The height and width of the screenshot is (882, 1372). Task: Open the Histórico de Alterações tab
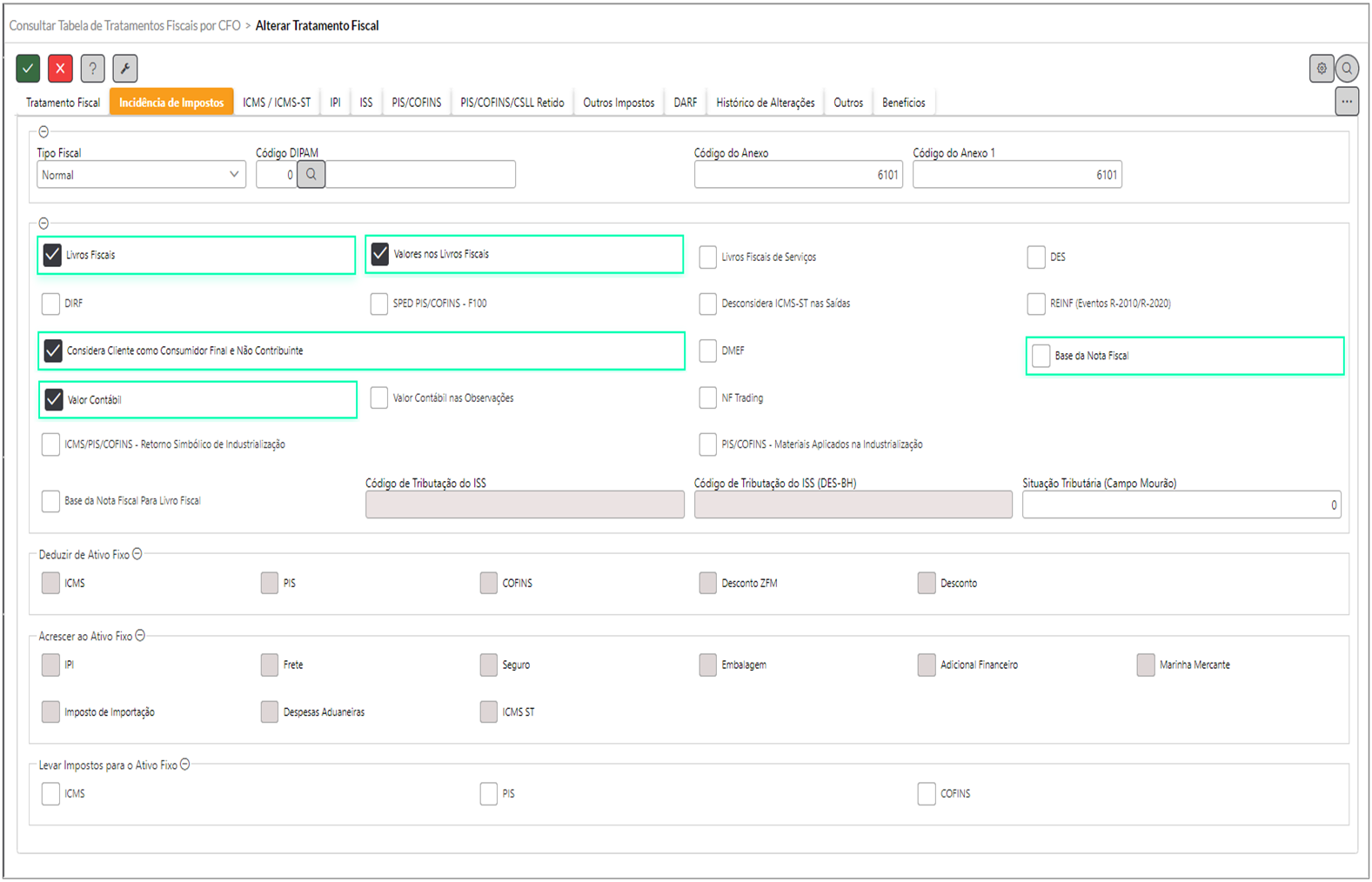pos(765,103)
